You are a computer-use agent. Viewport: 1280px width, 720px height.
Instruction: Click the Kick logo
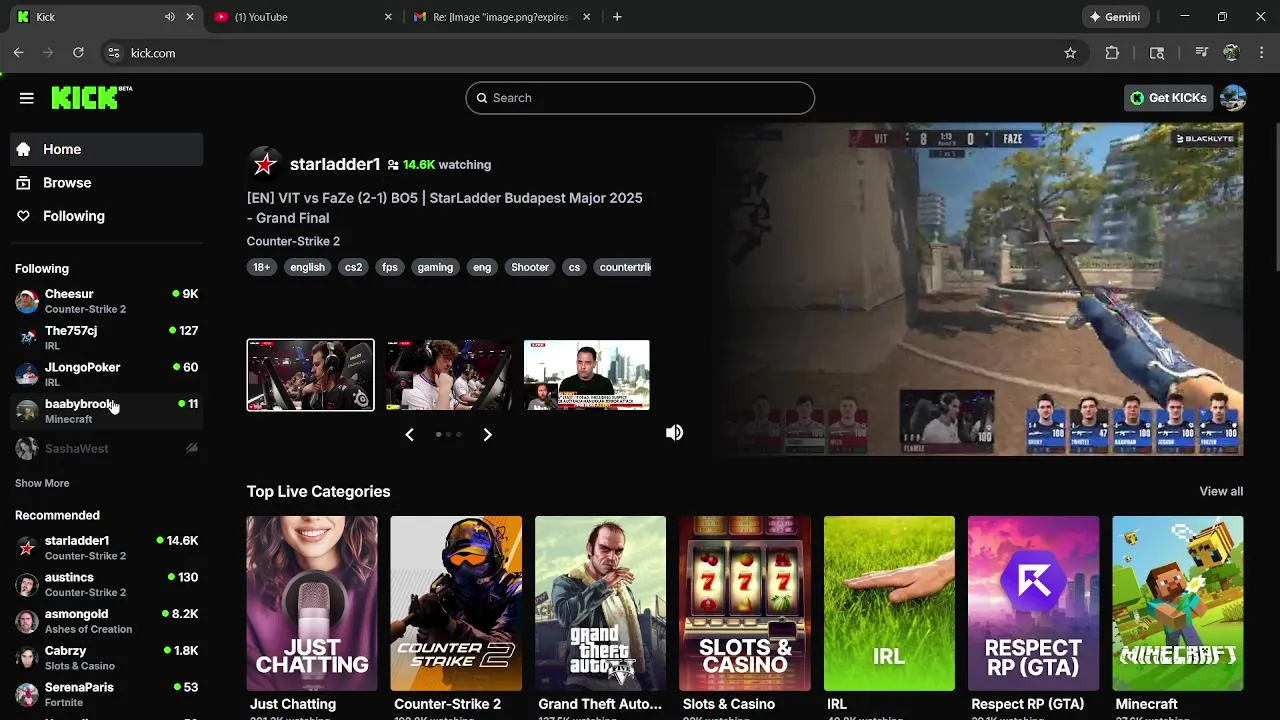pos(91,97)
